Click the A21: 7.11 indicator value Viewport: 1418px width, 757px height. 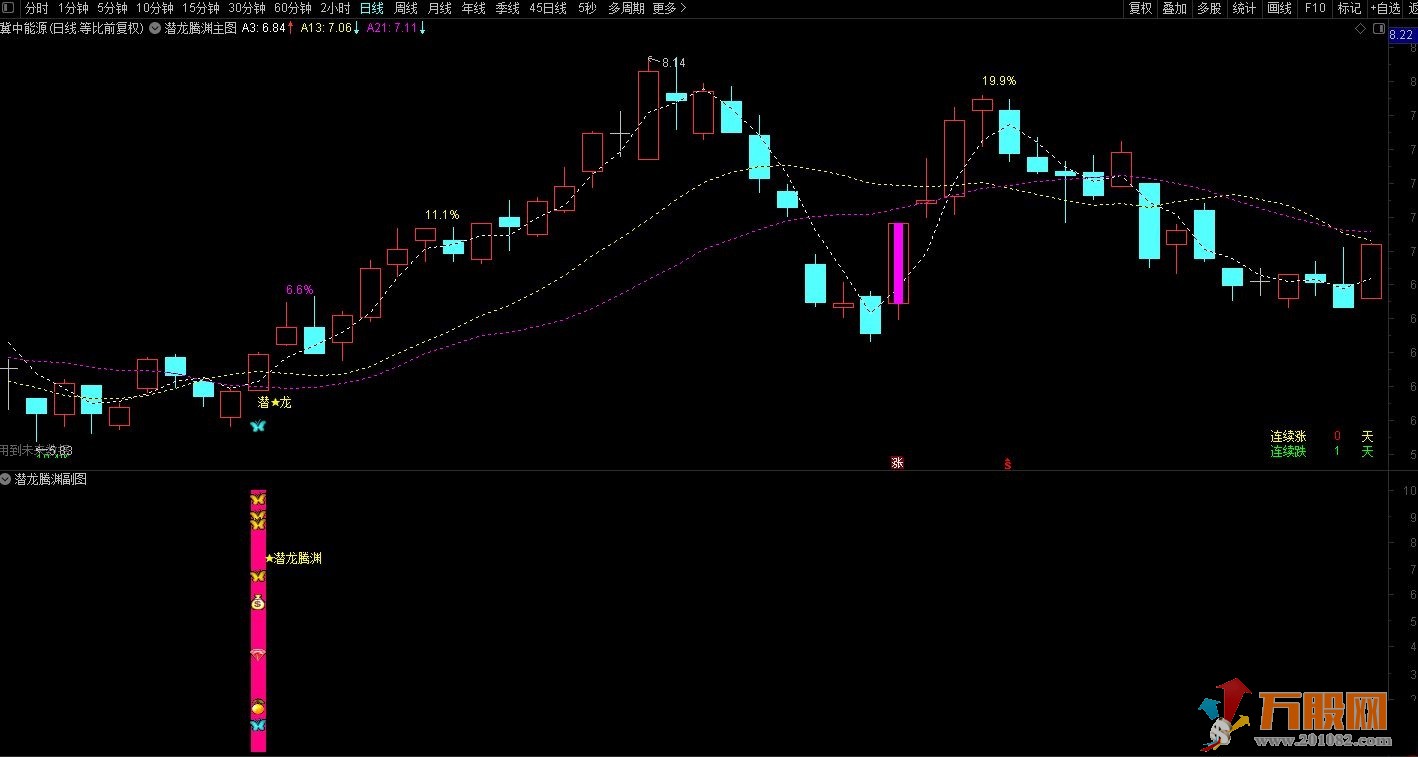click(x=391, y=29)
